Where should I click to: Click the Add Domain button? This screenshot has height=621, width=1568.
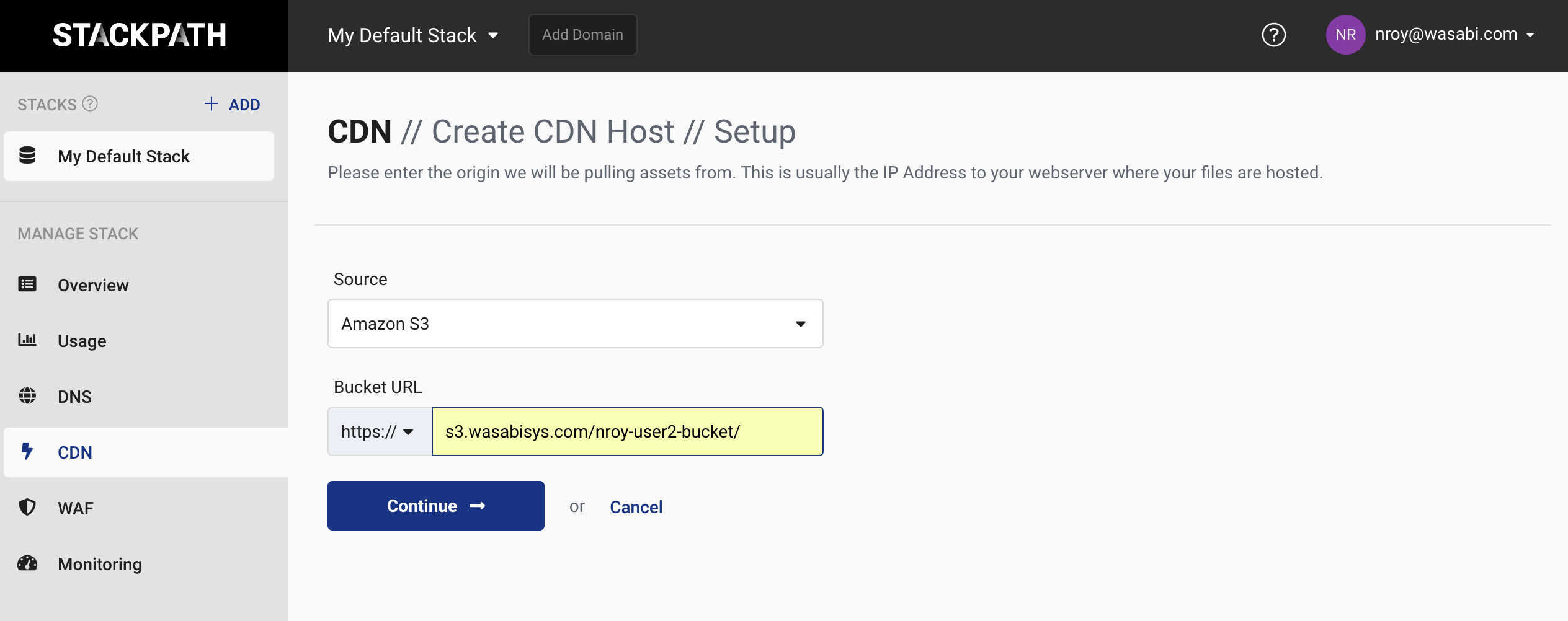pyautogui.click(x=582, y=35)
